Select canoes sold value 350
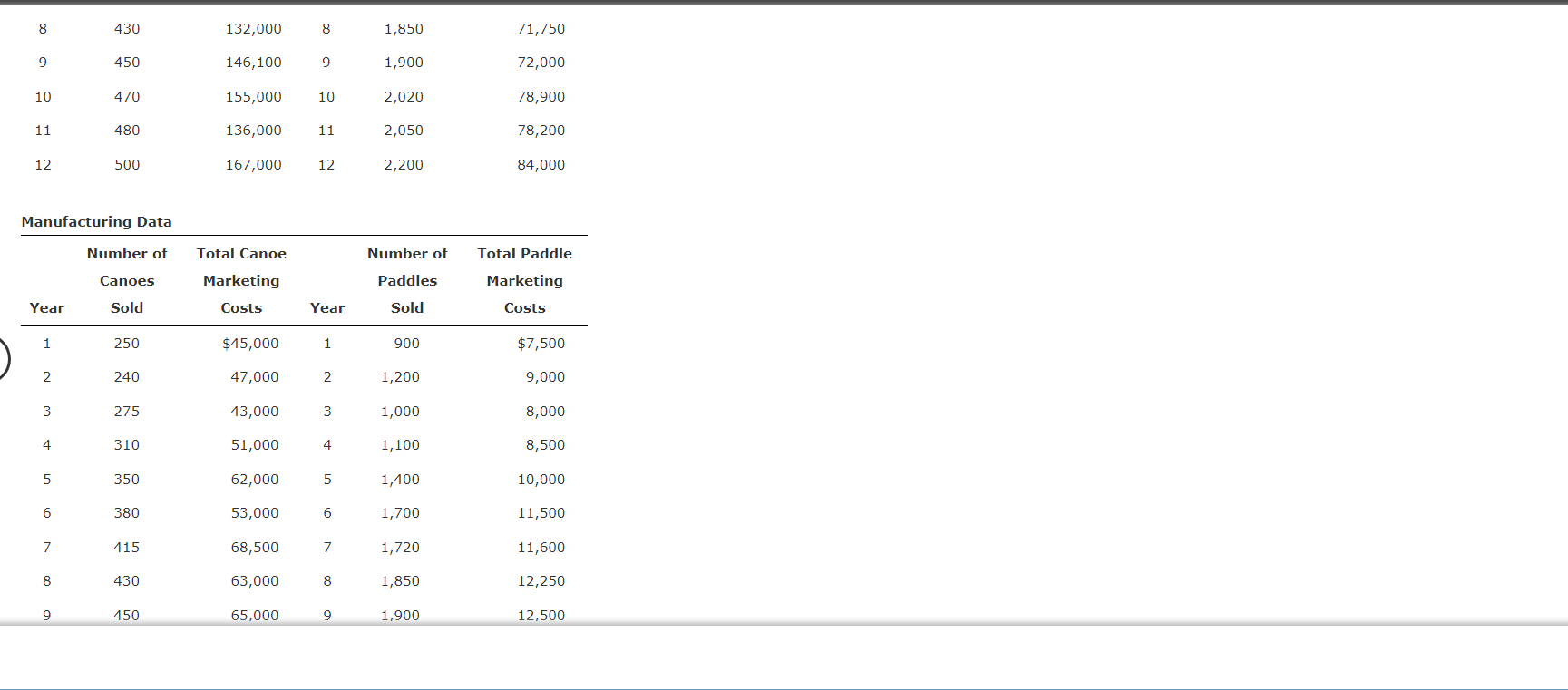Image resolution: width=1568 pixels, height=690 pixels. pos(127,480)
